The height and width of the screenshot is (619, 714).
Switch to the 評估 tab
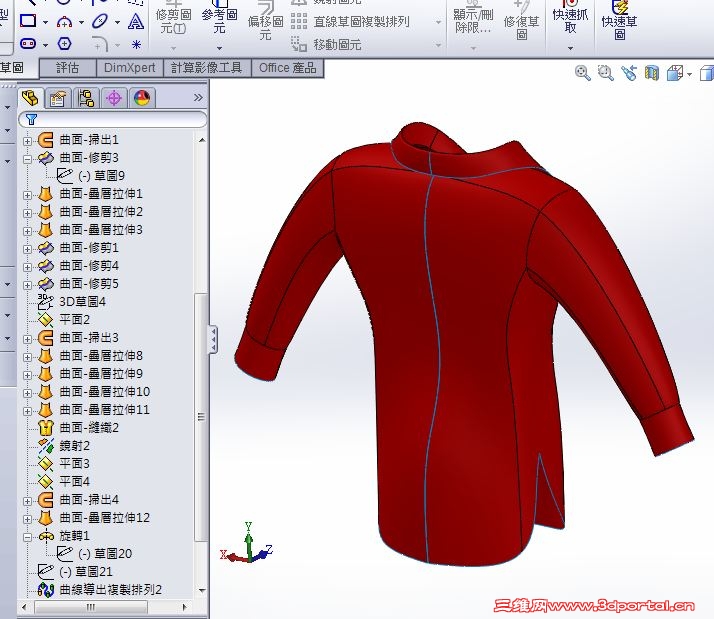tap(68, 68)
